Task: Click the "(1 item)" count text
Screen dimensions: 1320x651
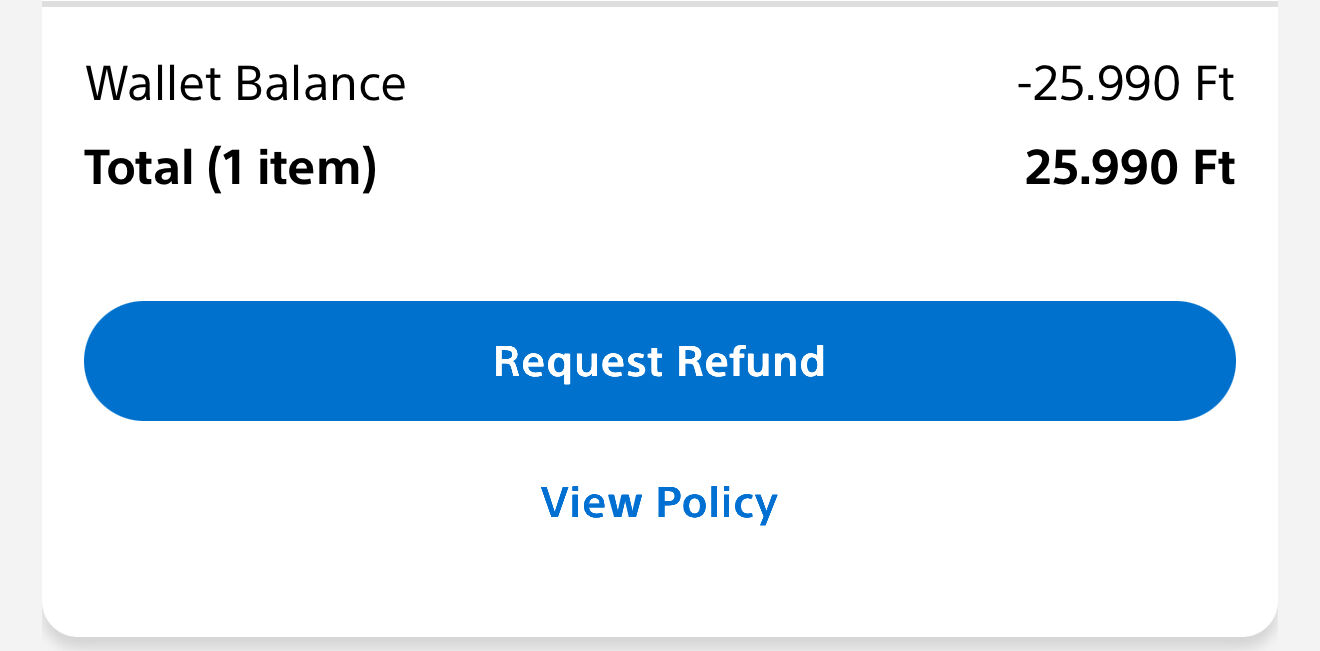Action: (292, 168)
